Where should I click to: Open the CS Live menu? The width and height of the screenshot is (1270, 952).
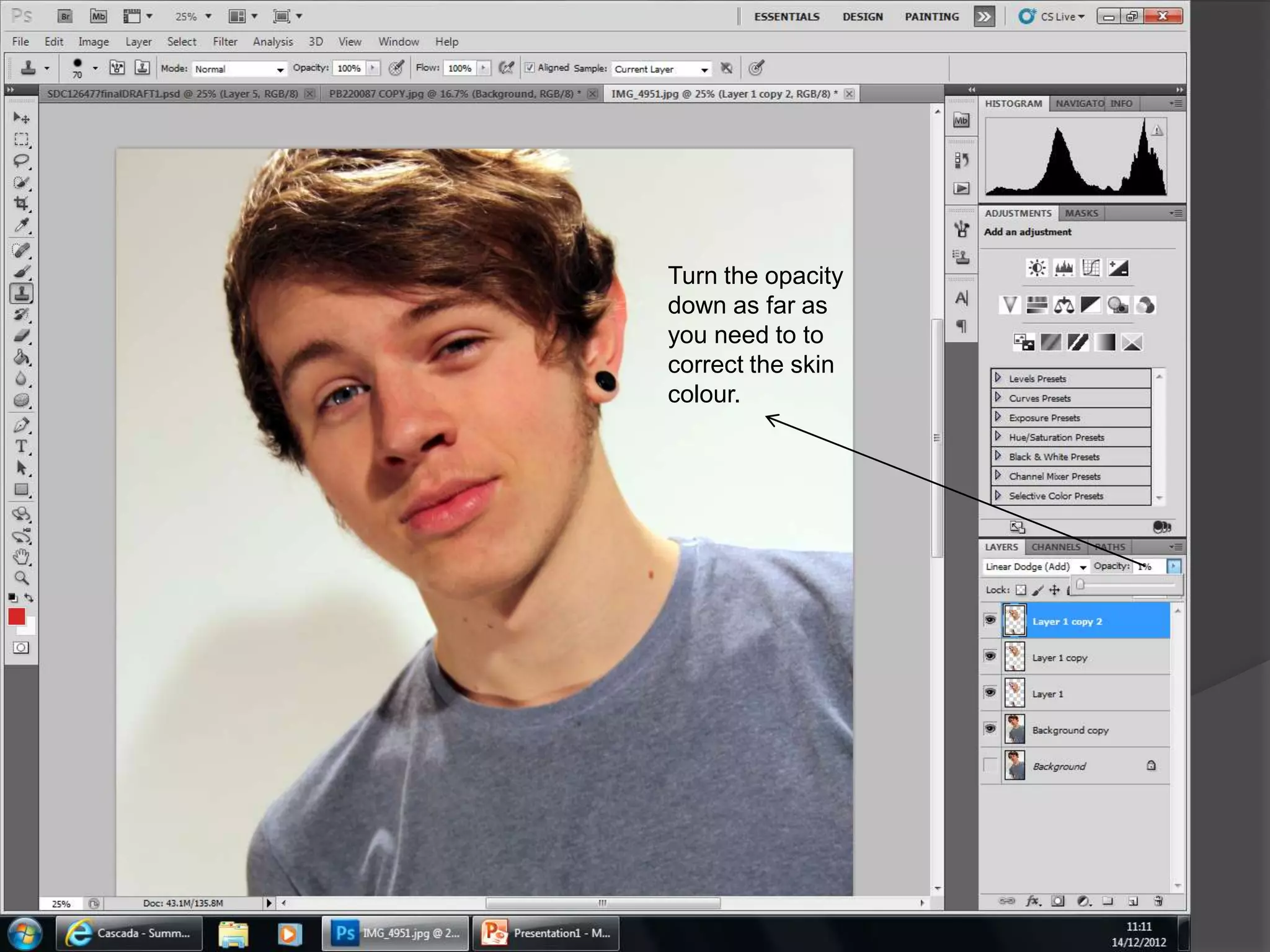[x=1052, y=17]
